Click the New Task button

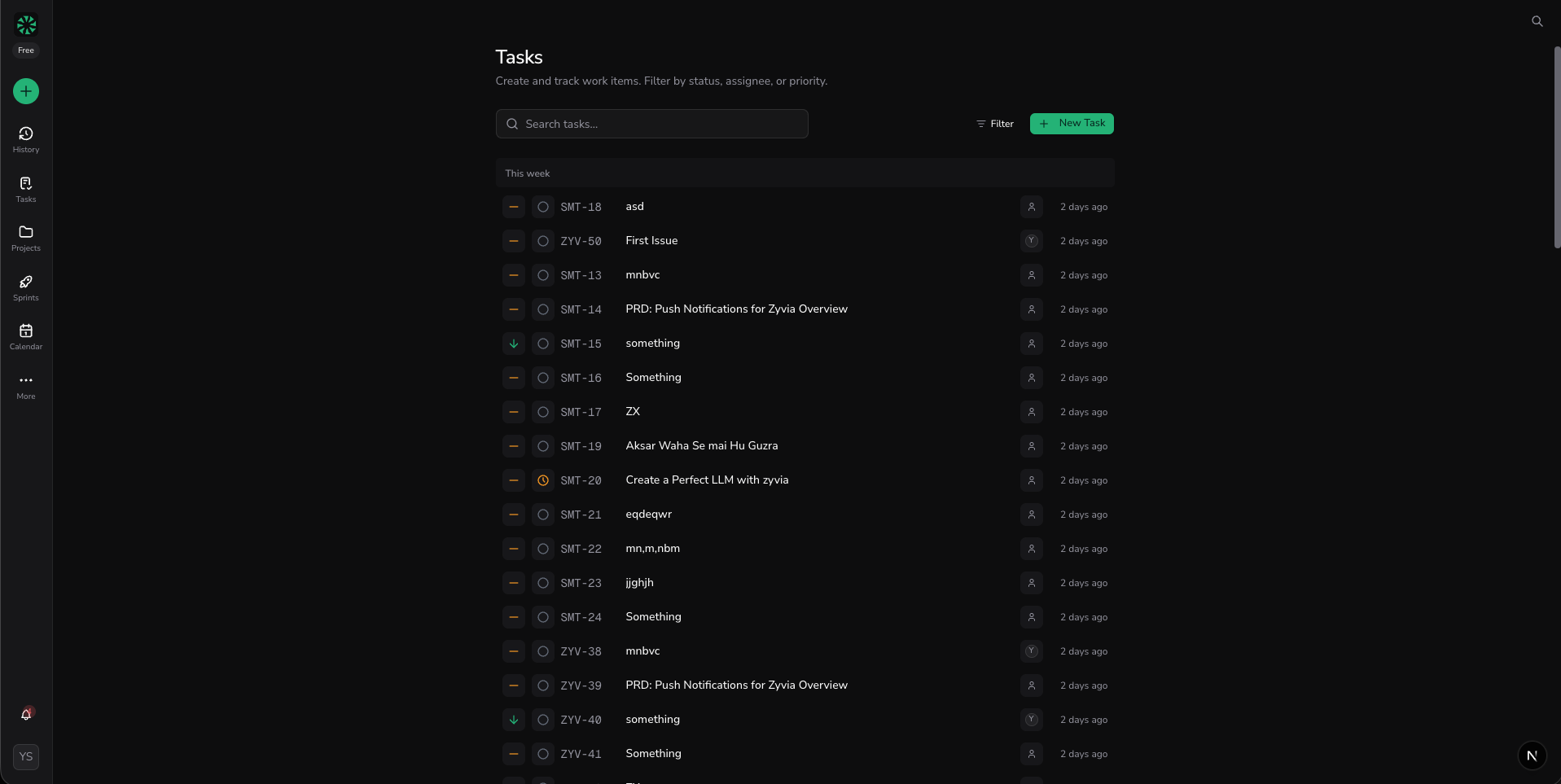1072,124
